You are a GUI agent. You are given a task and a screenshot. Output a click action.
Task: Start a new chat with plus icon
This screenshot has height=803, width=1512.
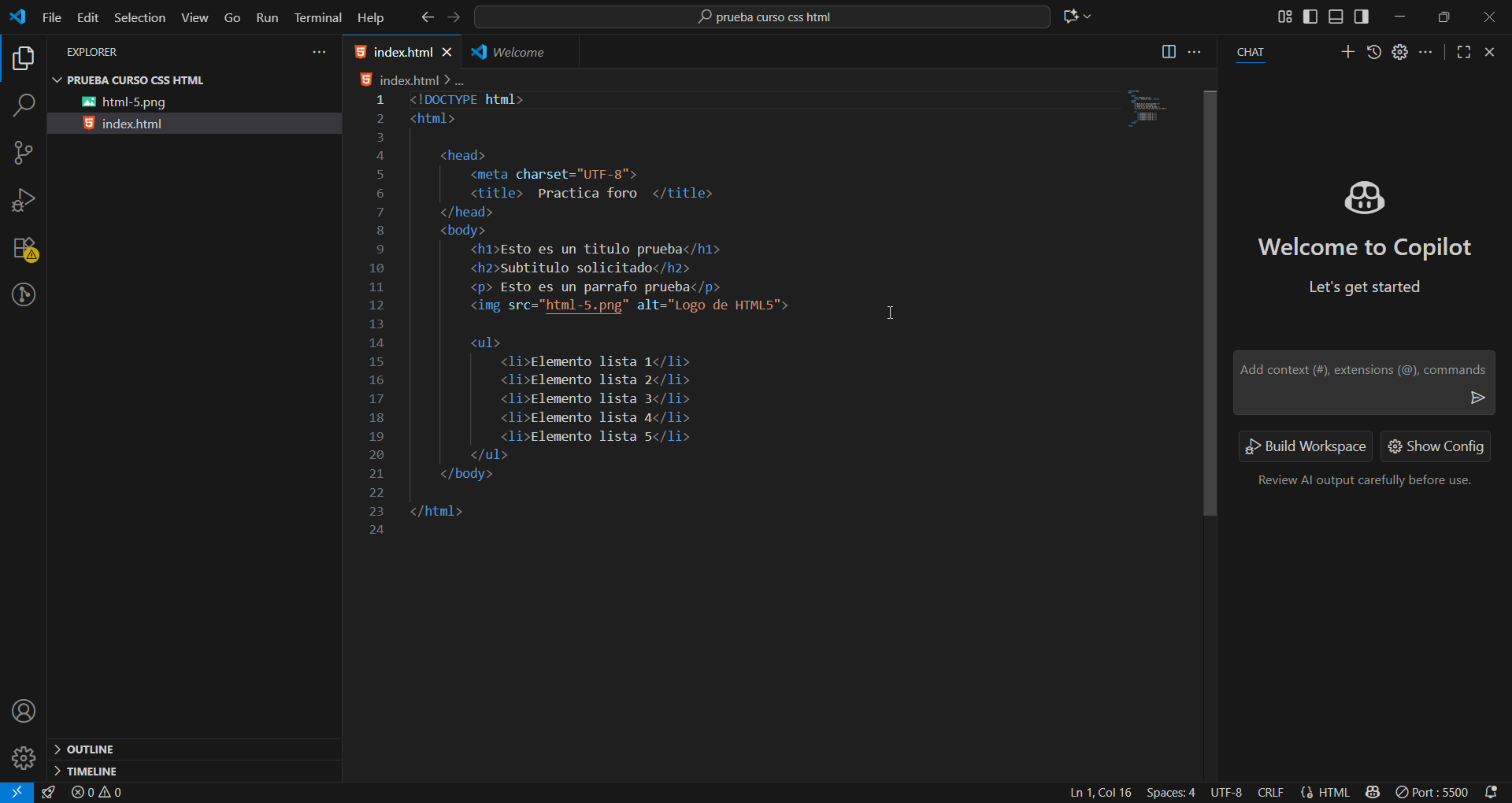pos(1348,52)
